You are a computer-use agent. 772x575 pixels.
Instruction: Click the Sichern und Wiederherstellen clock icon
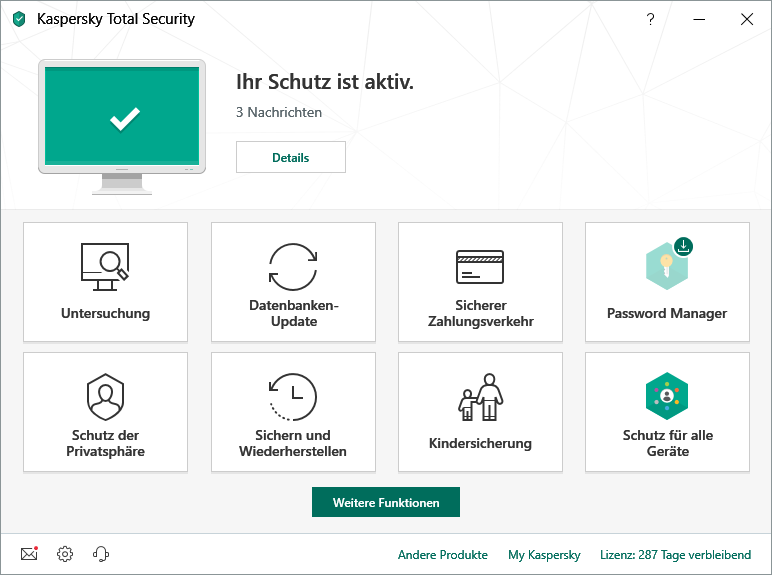pos(293,397)
